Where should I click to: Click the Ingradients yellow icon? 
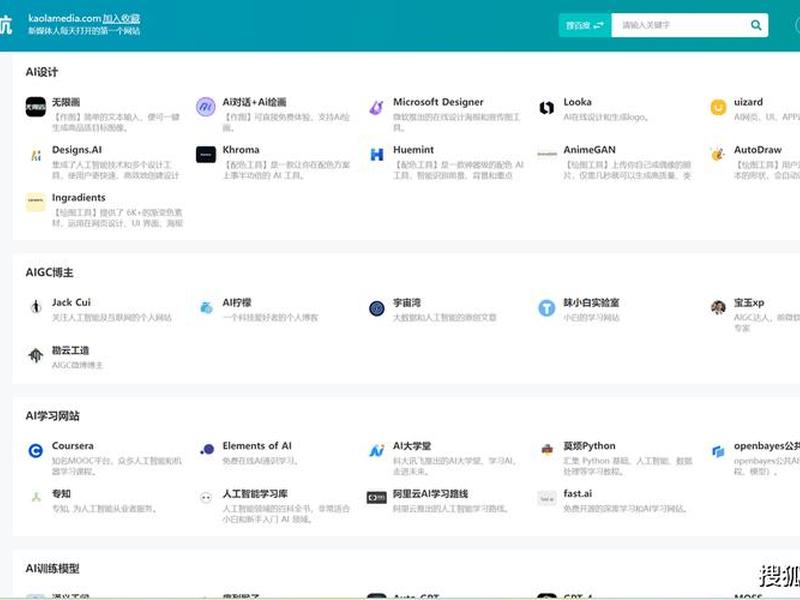pyautogui.click(x=36, y=202)
